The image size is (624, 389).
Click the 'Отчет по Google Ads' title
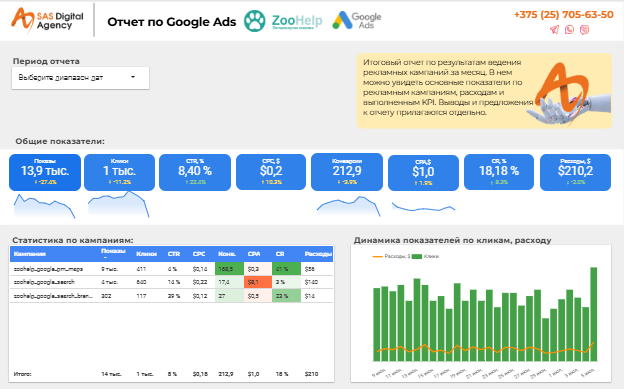click(172, 22)
